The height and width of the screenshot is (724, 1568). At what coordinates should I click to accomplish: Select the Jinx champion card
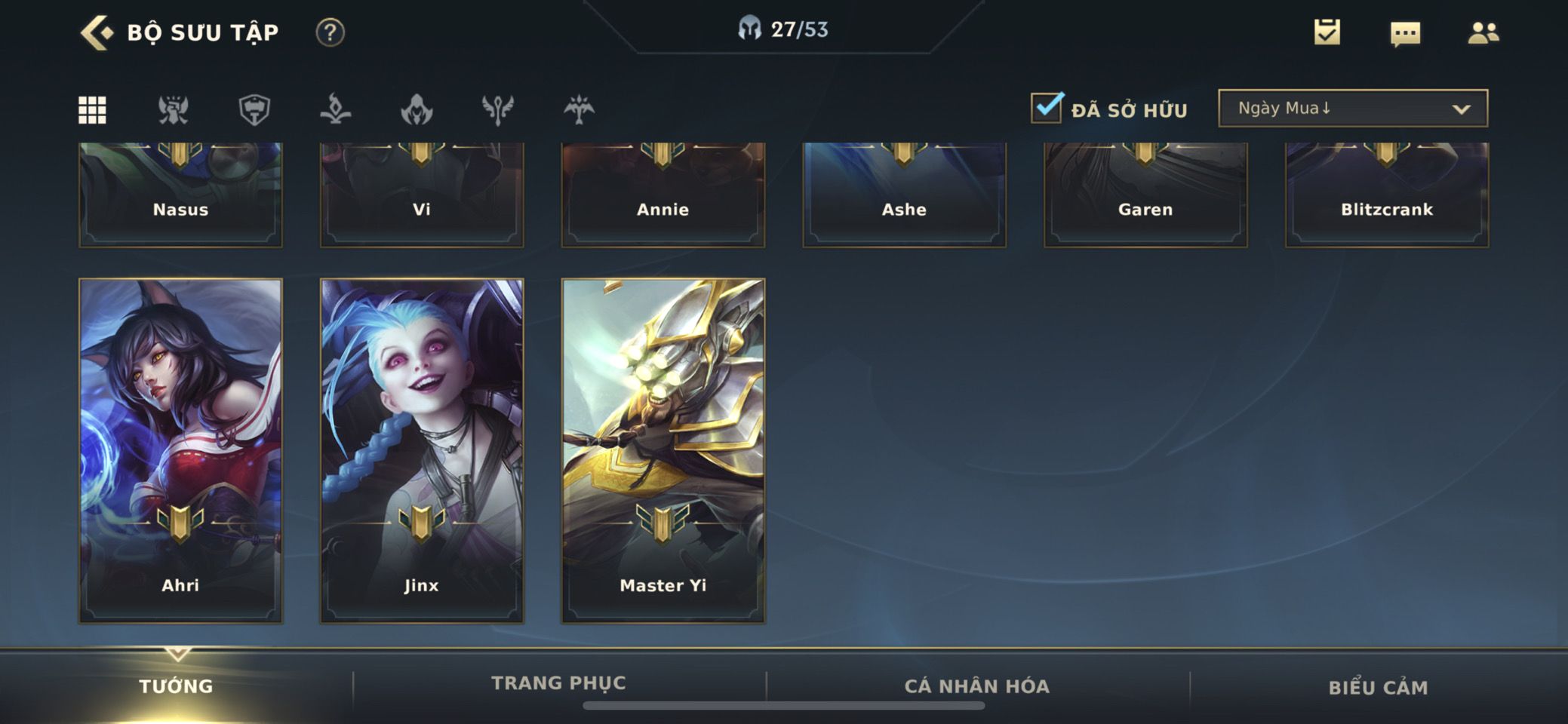point(422,451)
